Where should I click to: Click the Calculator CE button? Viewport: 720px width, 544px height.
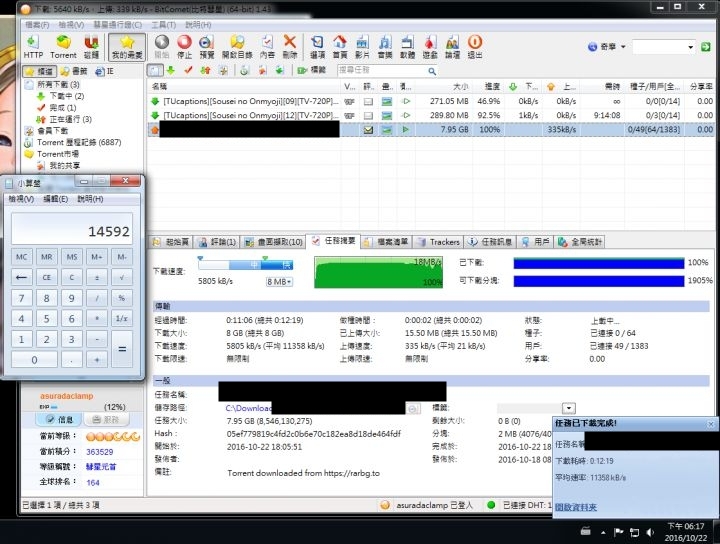[46, 277]
